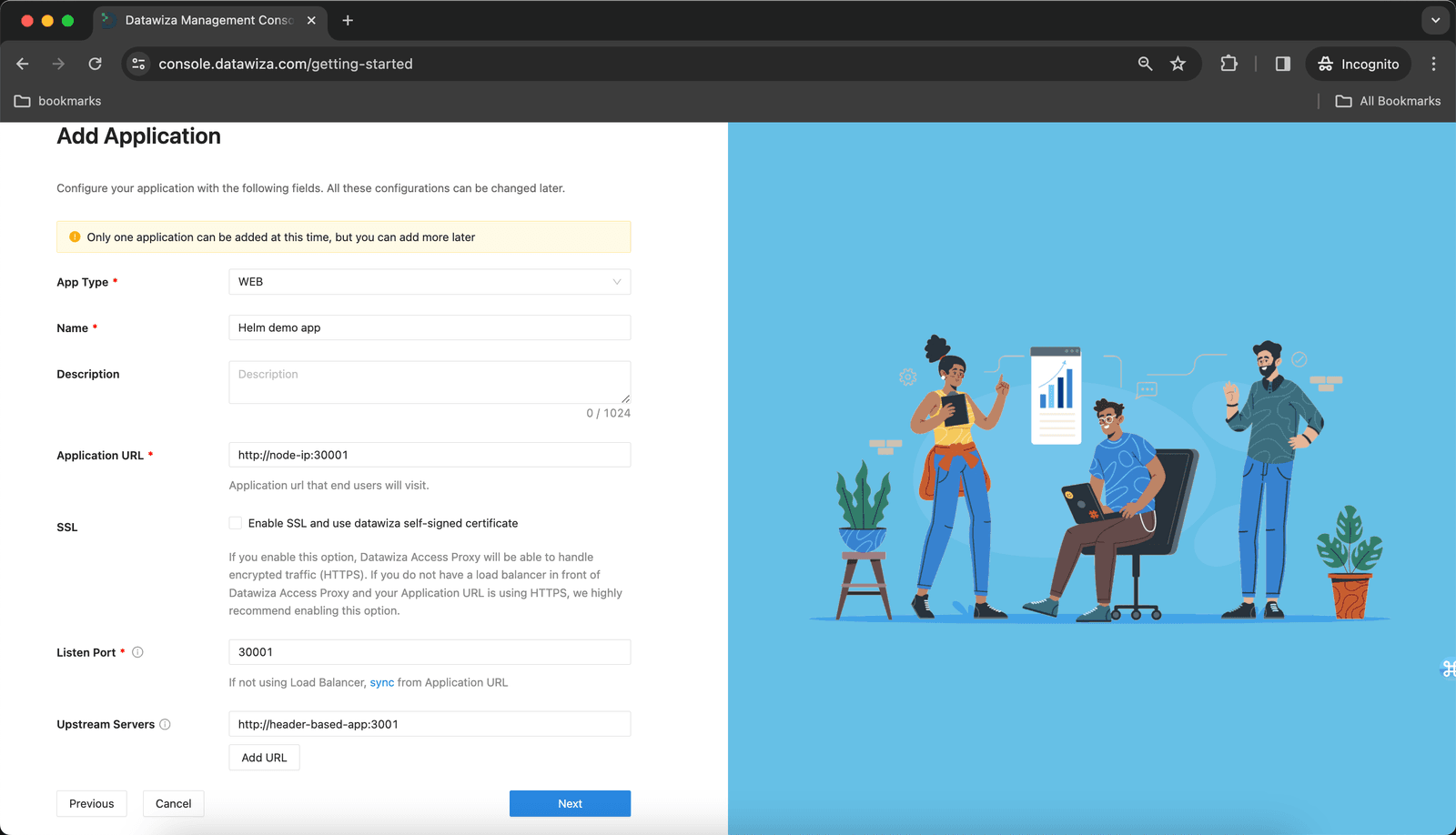Open the zoom magnifier icon
This screenshot has height=835, width=1456.
click(x=1145, y=64)
